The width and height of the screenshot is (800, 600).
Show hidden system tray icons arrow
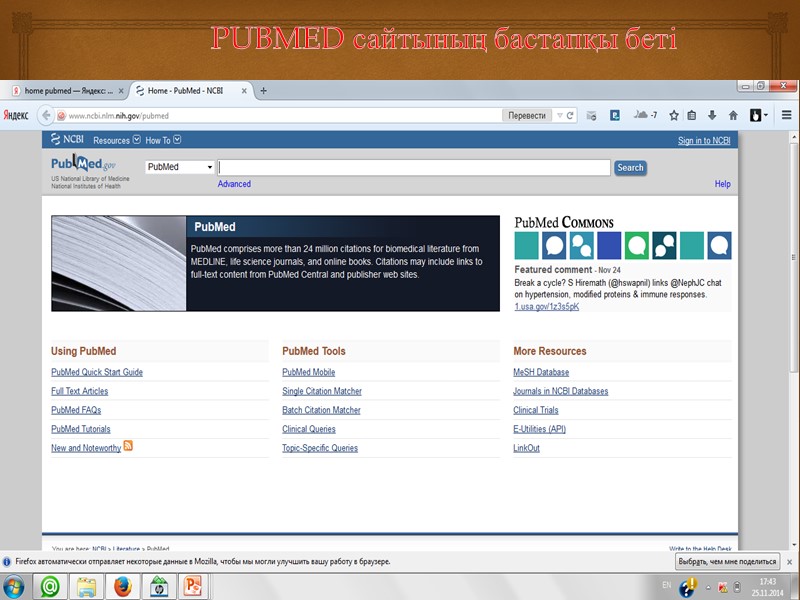click(708, 587)
